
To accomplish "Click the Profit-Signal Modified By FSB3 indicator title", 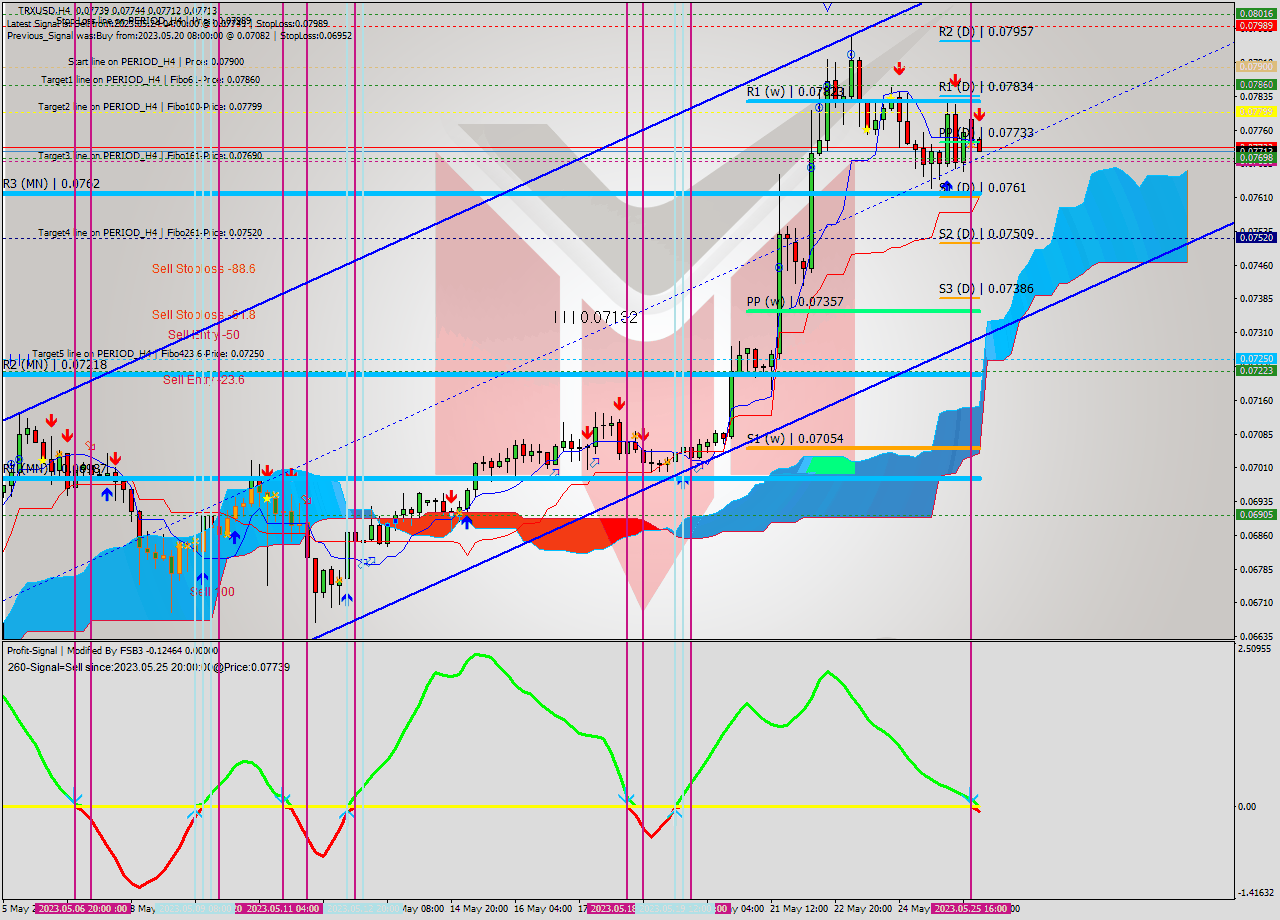I will tap(112, 650).
